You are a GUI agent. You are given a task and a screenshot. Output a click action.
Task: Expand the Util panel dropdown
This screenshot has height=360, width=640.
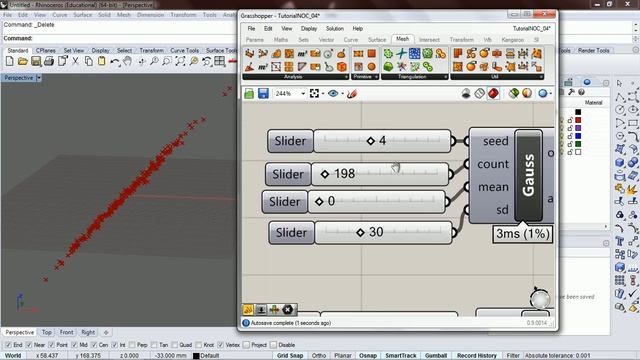[x=541, y=77]
